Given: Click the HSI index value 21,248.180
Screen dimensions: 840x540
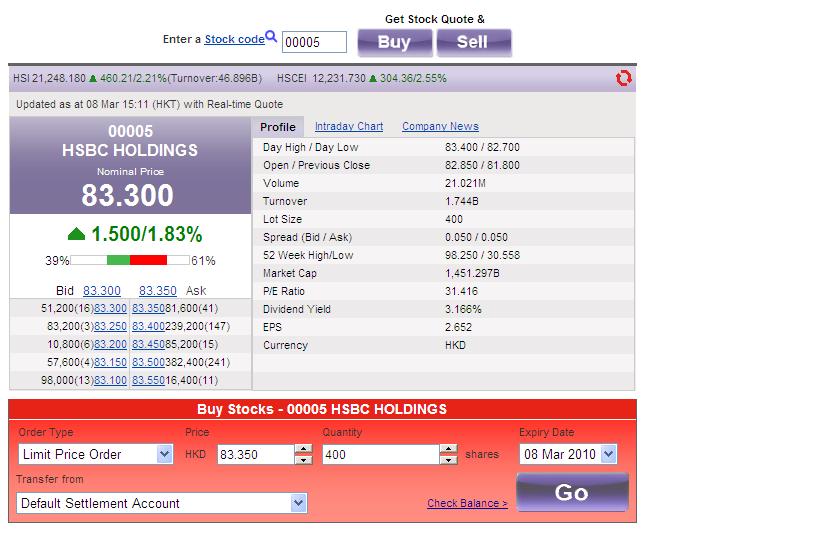Looking at the screenshot, I should click(58, 78).
